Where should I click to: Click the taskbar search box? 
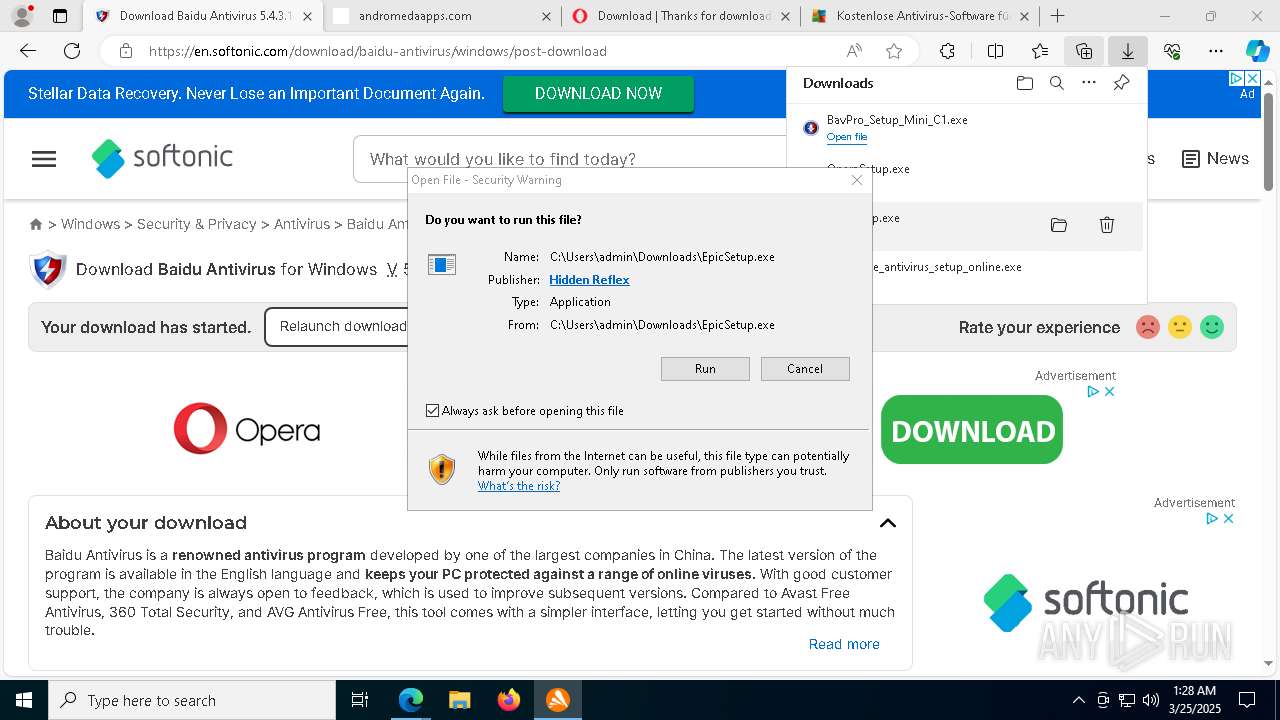[192, 700]
